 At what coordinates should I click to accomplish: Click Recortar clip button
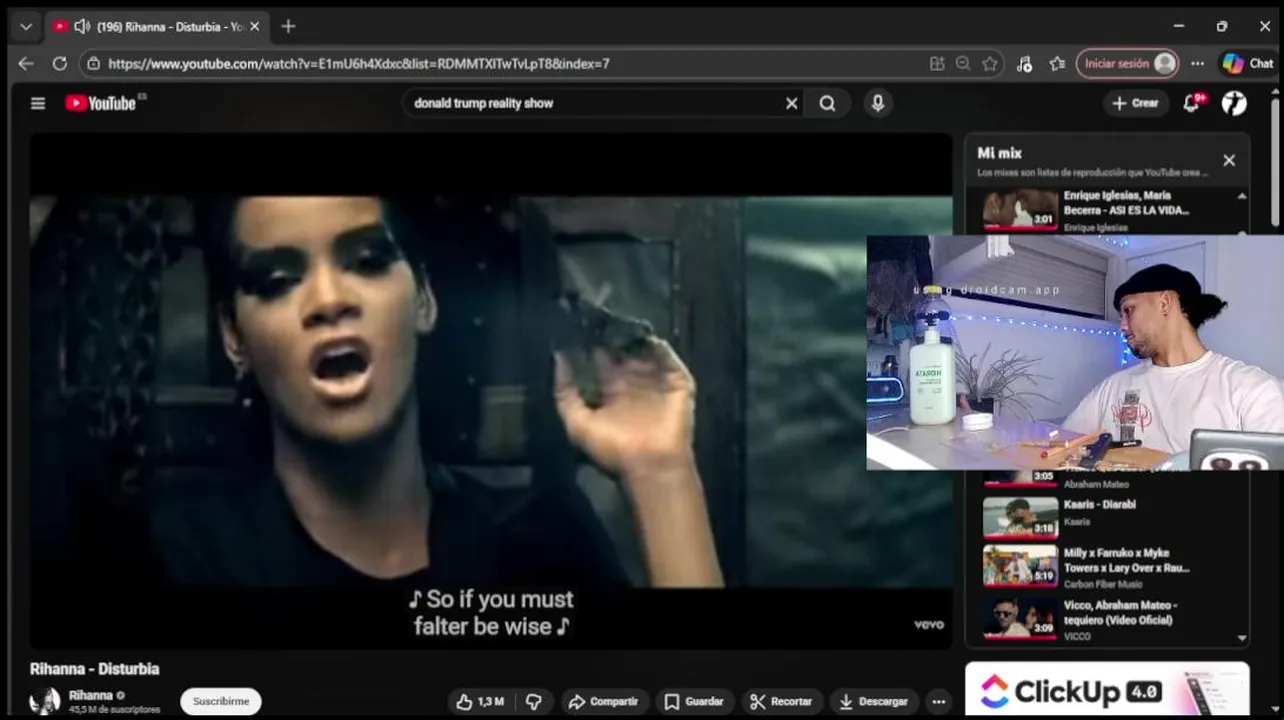781,701
